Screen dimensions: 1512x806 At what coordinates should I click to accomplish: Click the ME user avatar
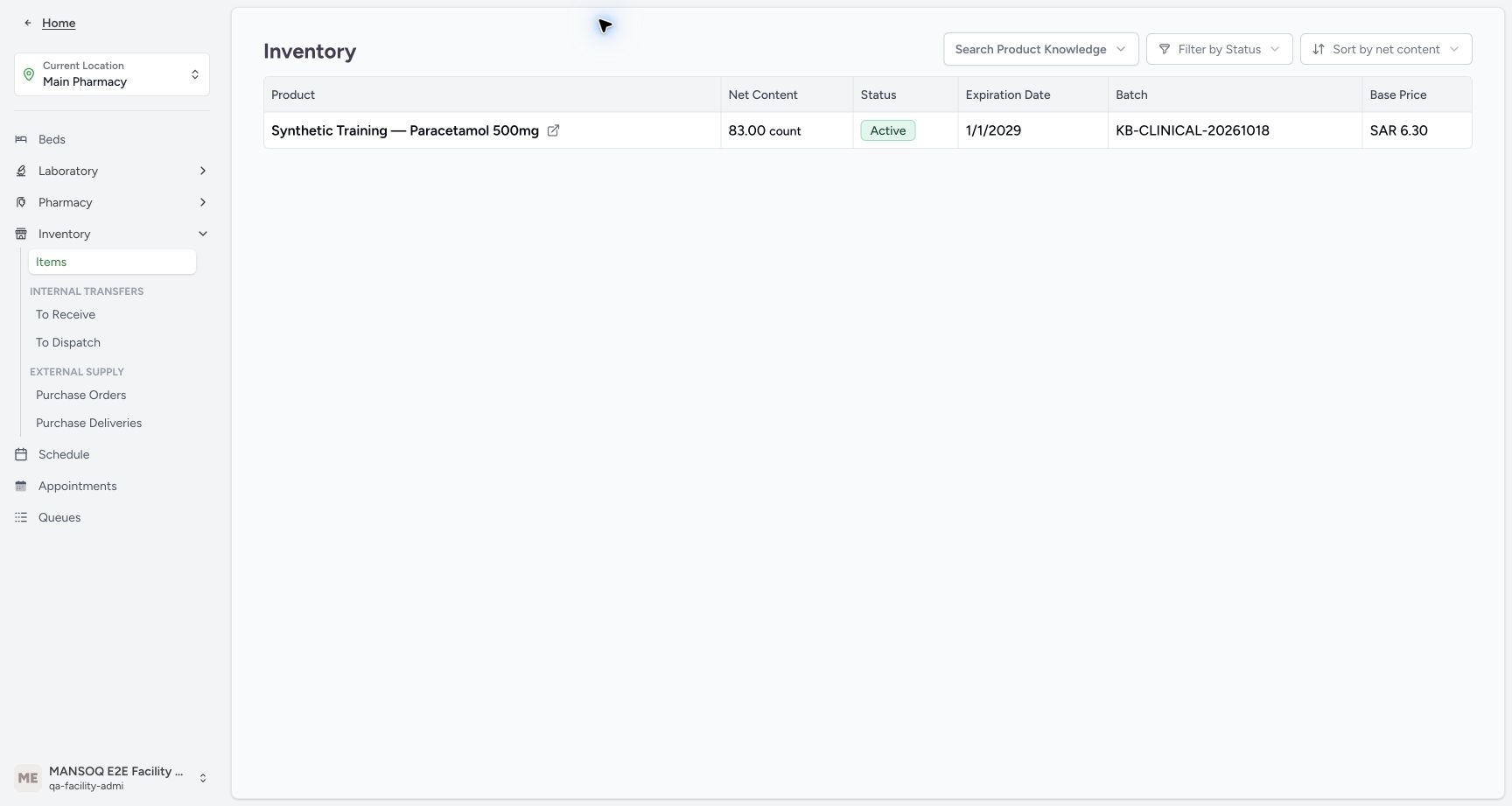[28, 778]
